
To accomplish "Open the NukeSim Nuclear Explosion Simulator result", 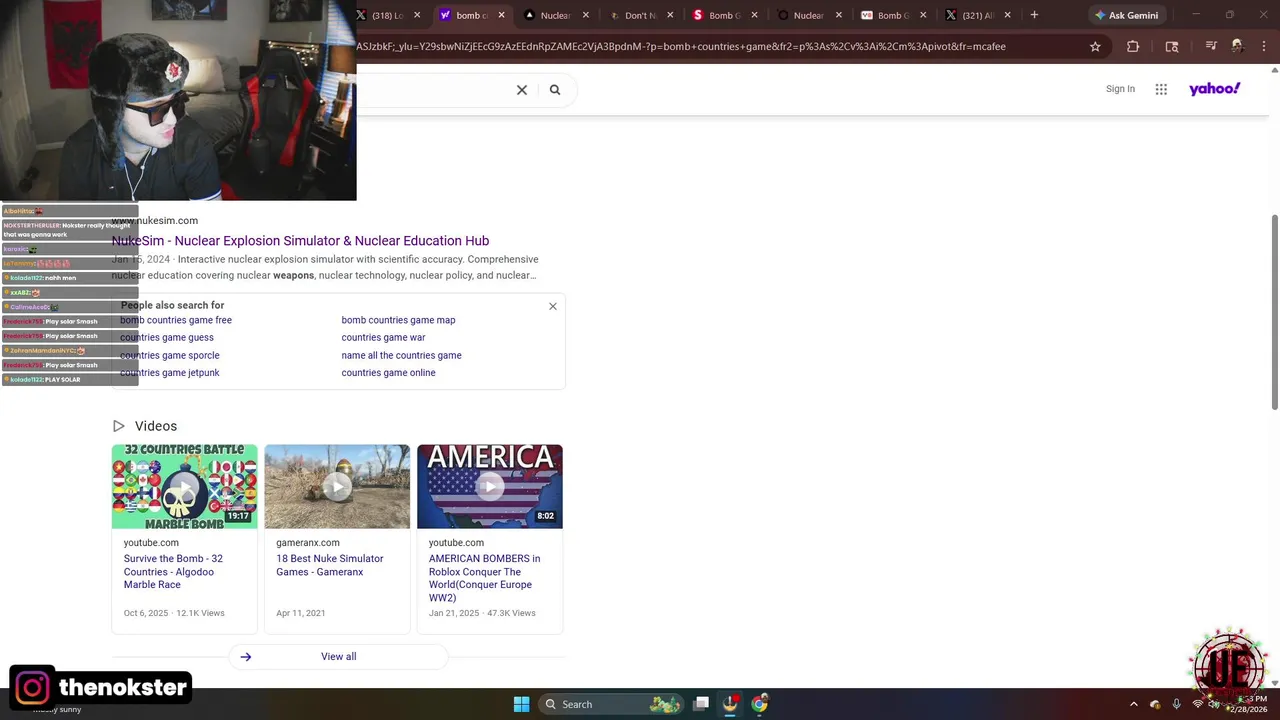I will pos(300,241).
